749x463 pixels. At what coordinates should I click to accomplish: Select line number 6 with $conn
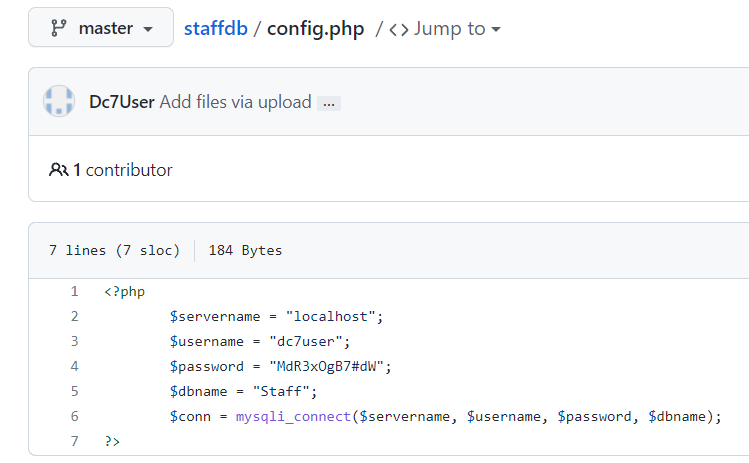tap(74, 416)
